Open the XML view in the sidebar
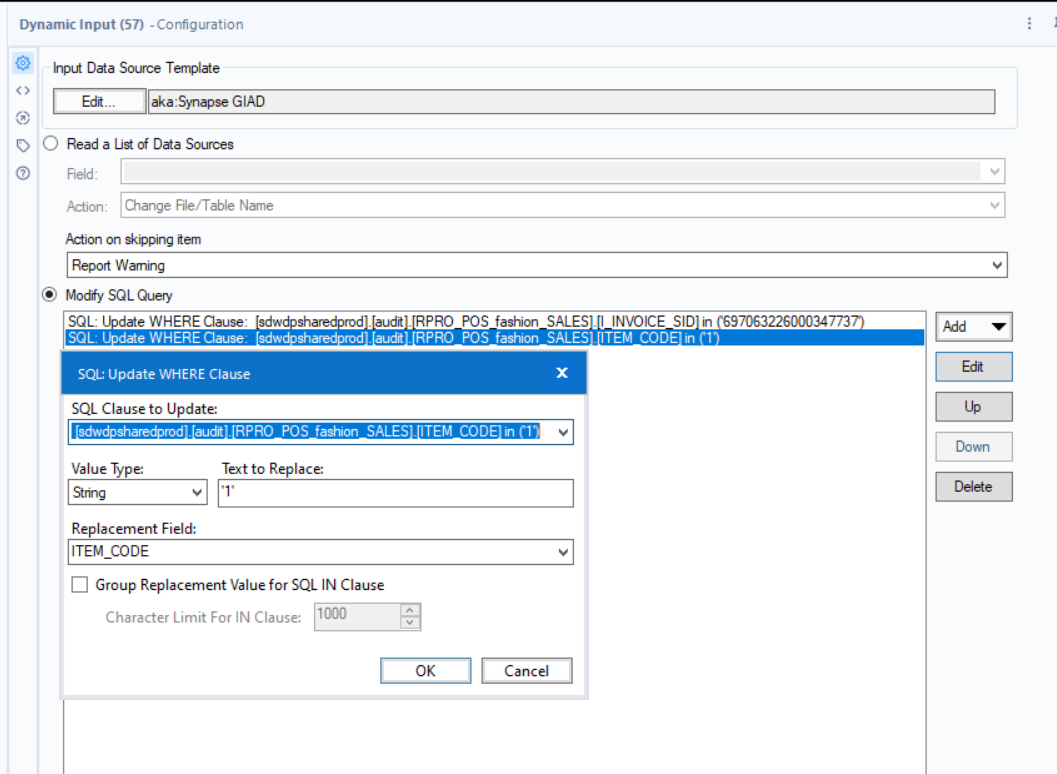The width and height of the screenshot is (1057, 774). tap(22, 90)
